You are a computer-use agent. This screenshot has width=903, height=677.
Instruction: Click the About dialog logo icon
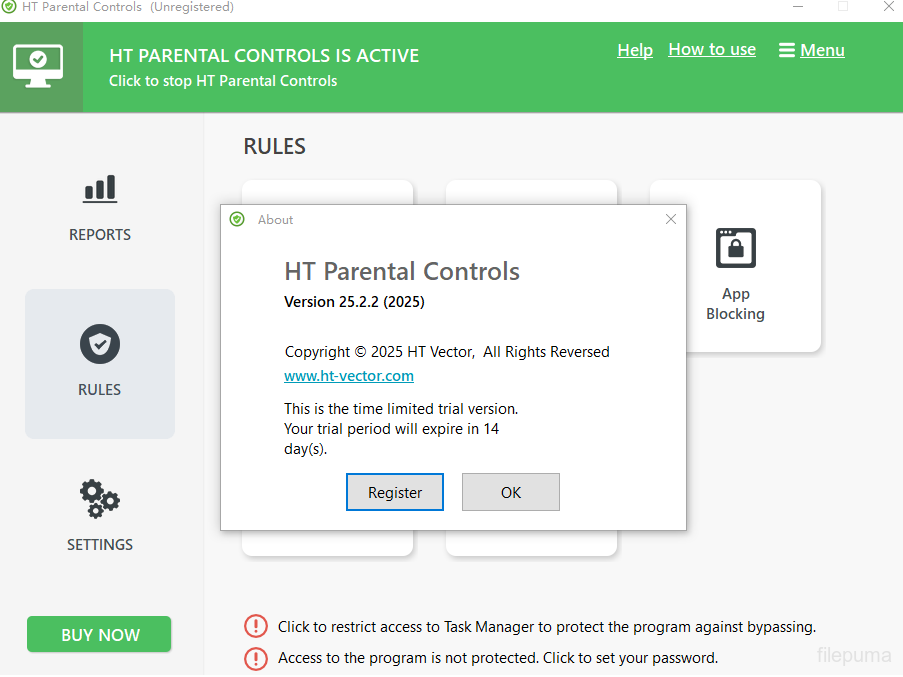[237, 220]
